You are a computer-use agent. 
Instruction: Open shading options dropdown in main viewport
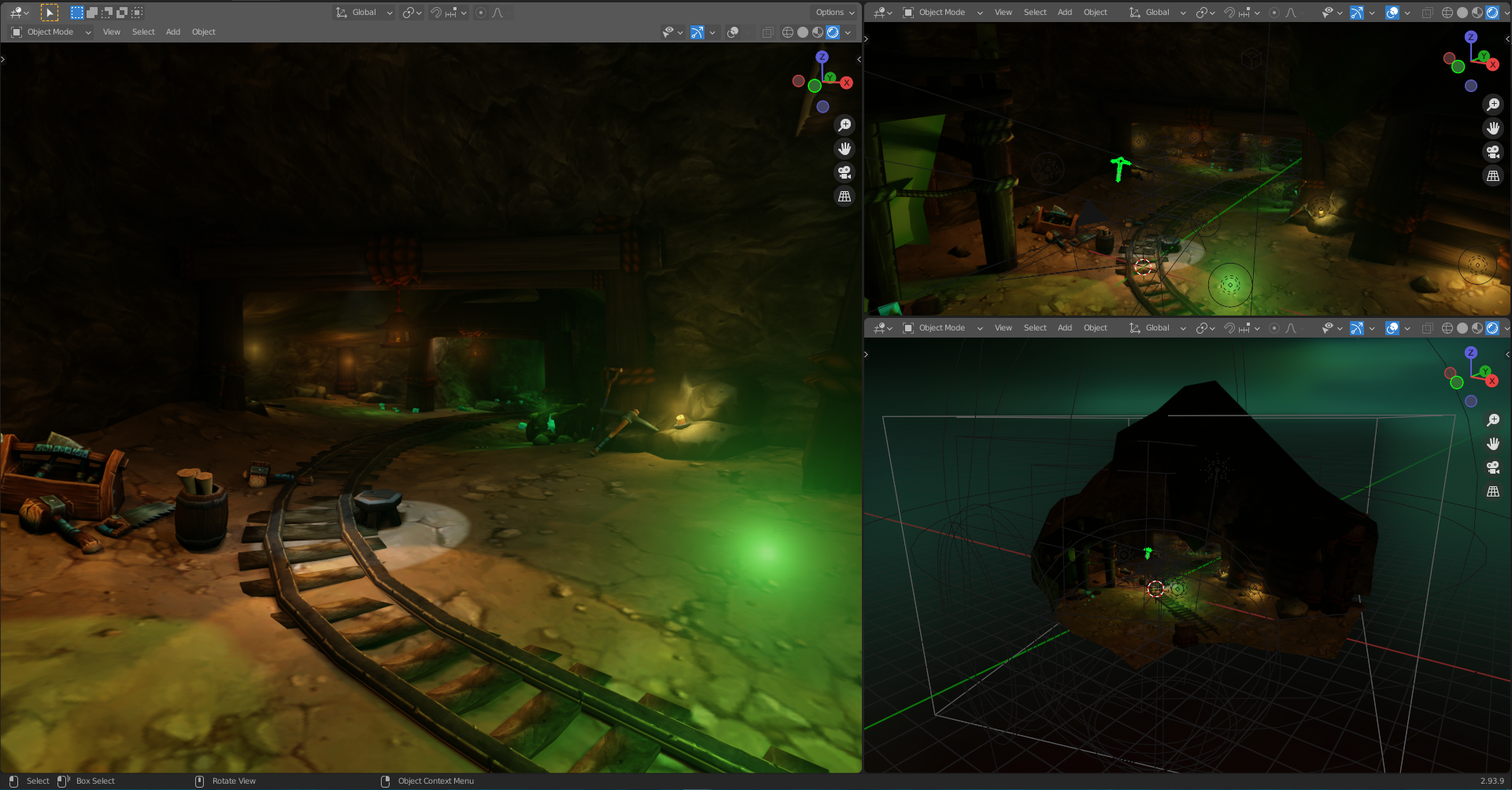[x=848, y=32]
